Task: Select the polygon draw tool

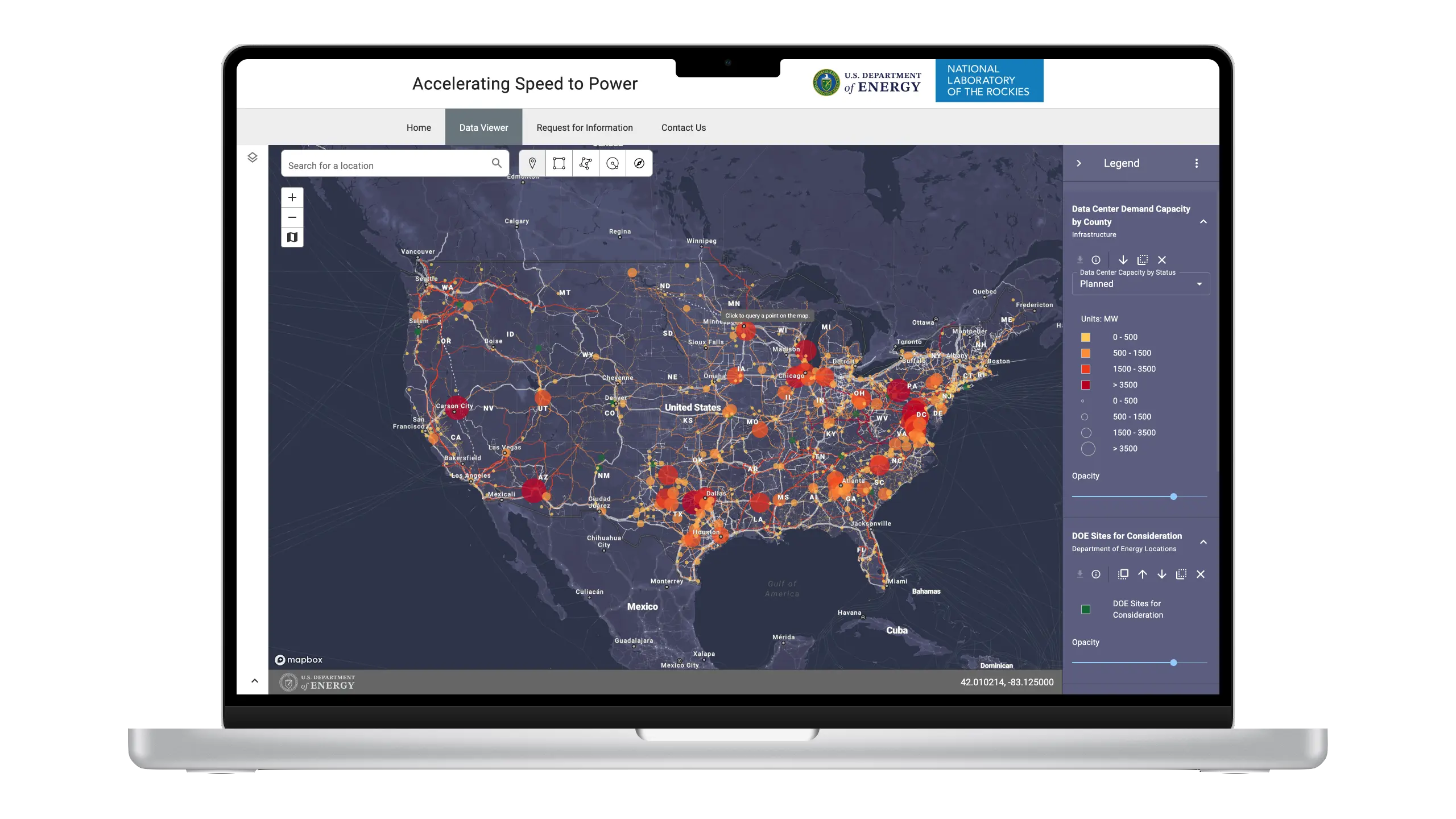Action: (x=586, y=164)
